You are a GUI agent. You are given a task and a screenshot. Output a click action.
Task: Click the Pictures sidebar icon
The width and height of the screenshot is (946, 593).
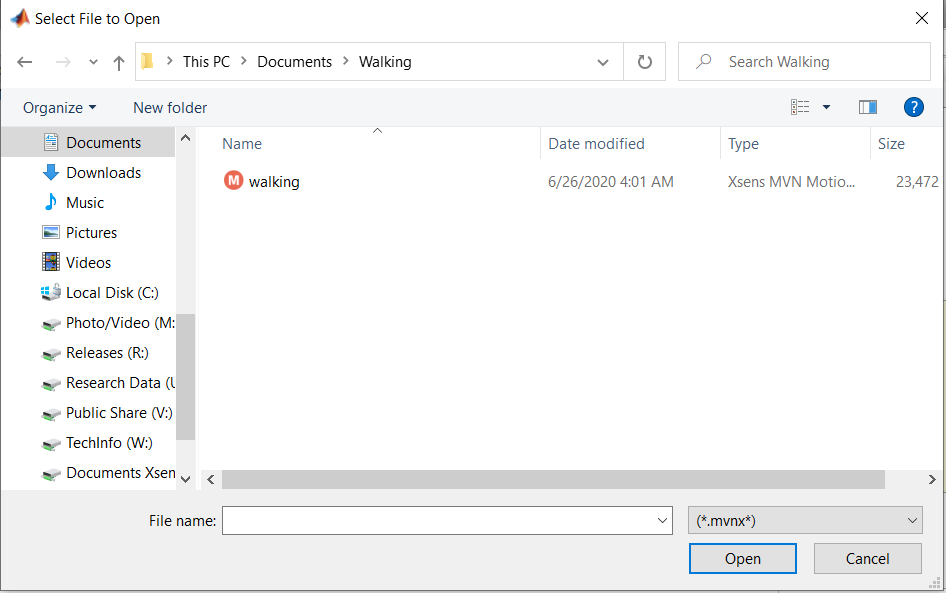tap(51, 232)
